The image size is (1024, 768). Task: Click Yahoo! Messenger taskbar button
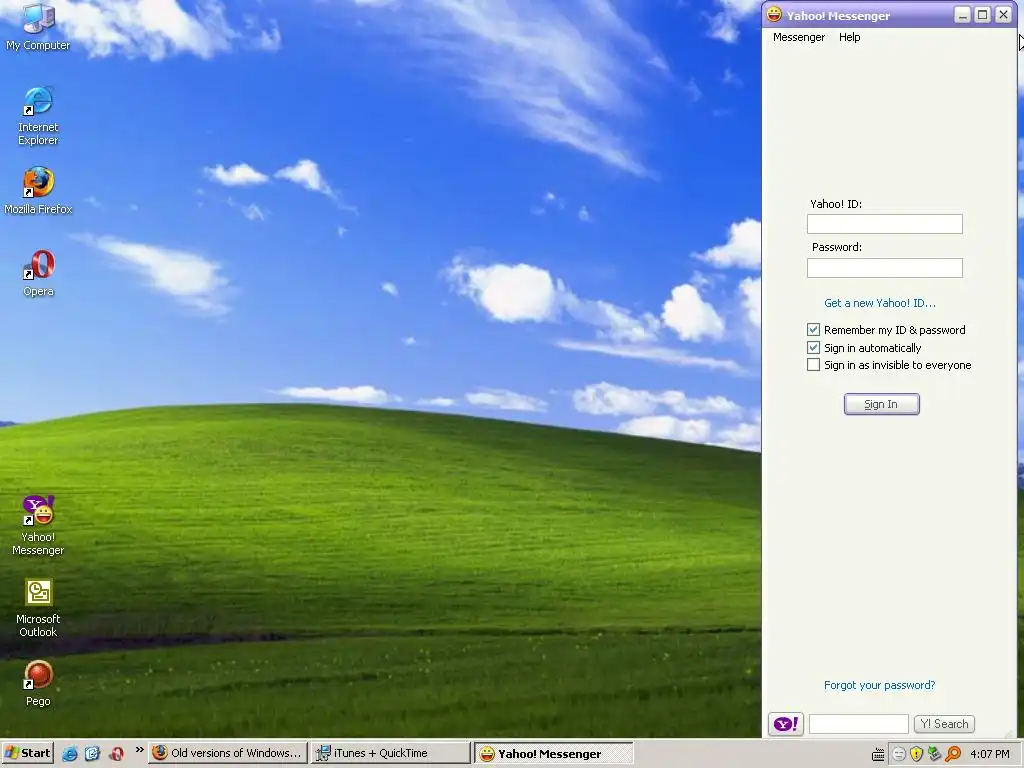(x=554, y=753)
